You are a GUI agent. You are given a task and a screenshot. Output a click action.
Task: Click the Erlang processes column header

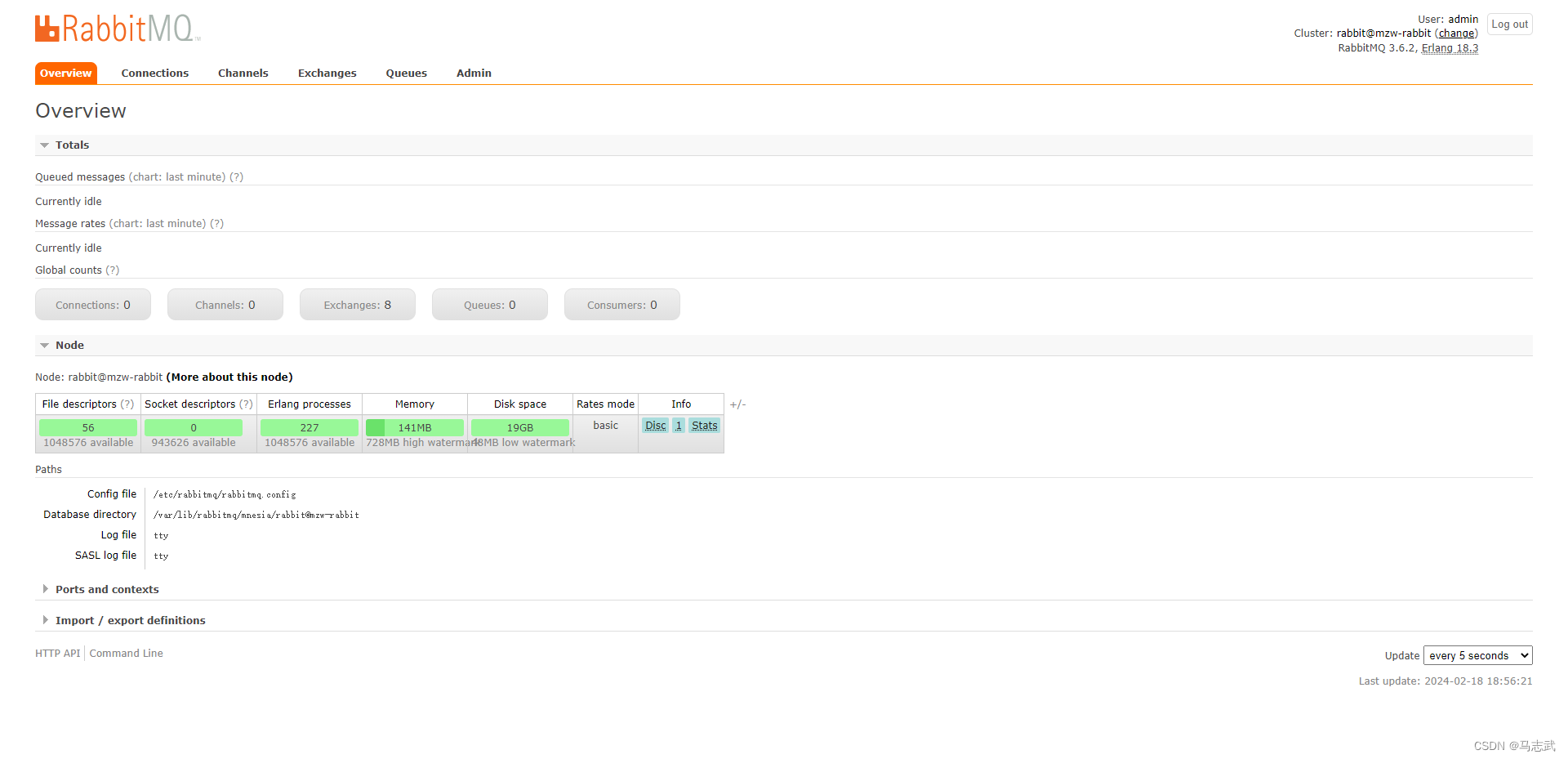pos(310,404)
